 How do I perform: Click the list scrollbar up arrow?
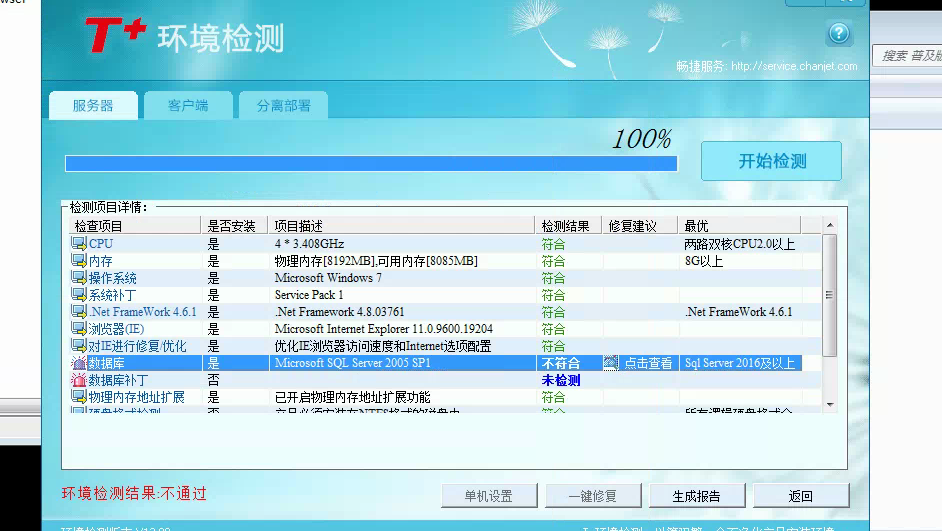point(830,225)
